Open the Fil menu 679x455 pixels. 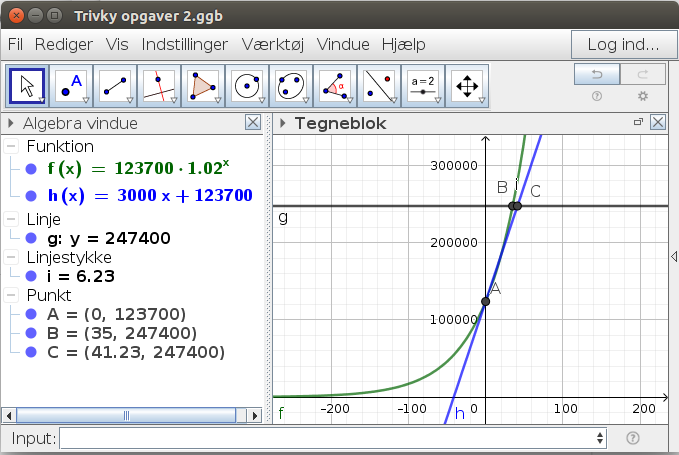click(15, 44)
